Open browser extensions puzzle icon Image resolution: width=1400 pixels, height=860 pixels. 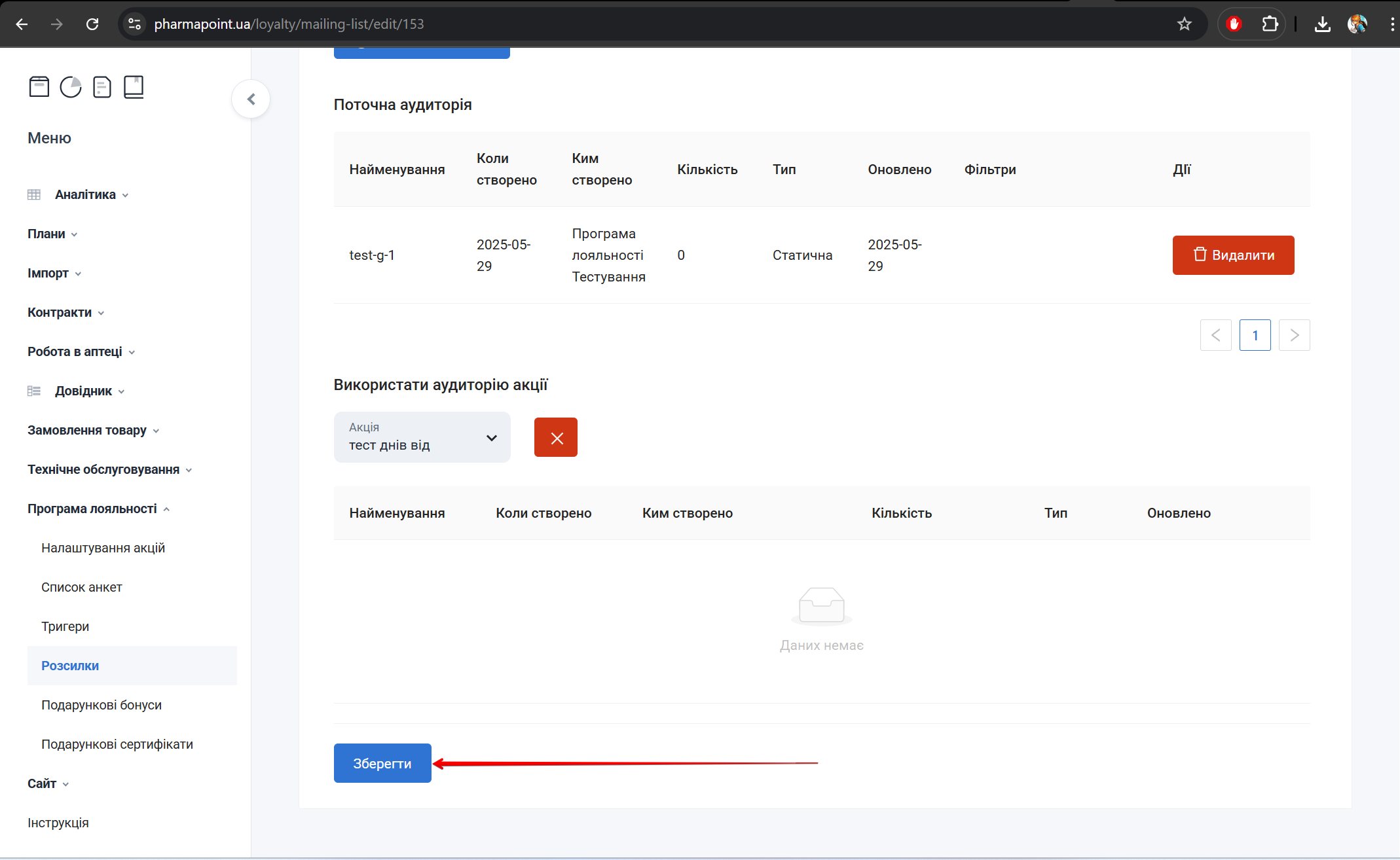click(x=1270, y=24)
